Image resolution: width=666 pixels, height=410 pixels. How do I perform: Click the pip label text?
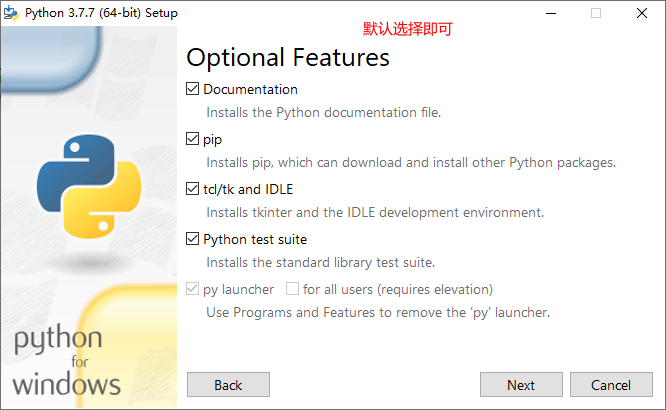[x=212, y=139]
